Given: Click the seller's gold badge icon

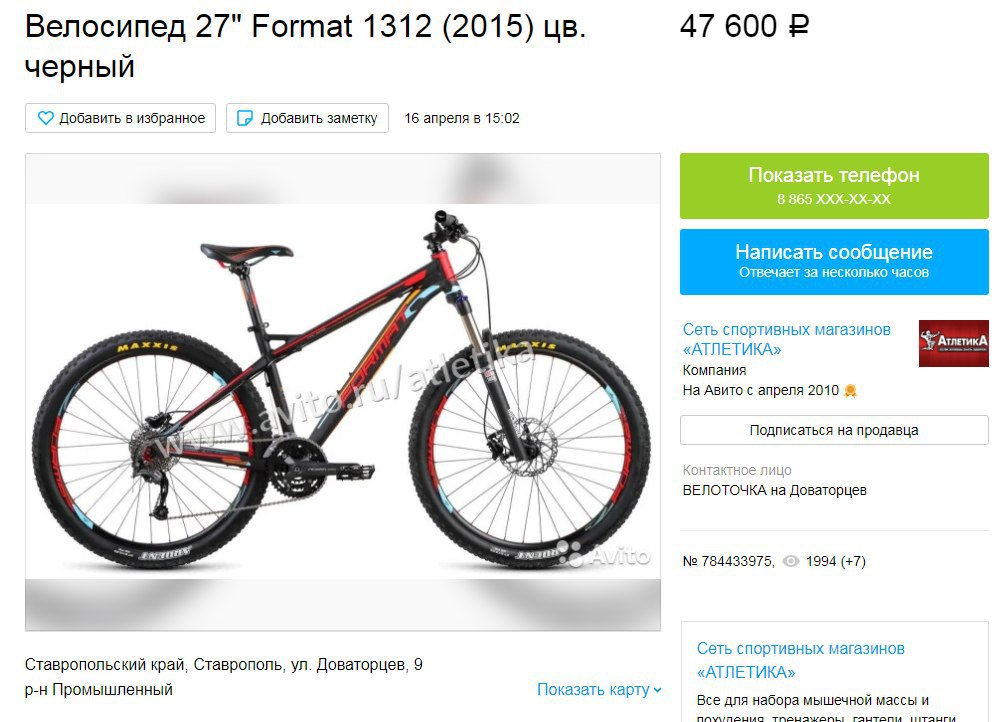Looking at the screenshot, I should tap(850, 390).
